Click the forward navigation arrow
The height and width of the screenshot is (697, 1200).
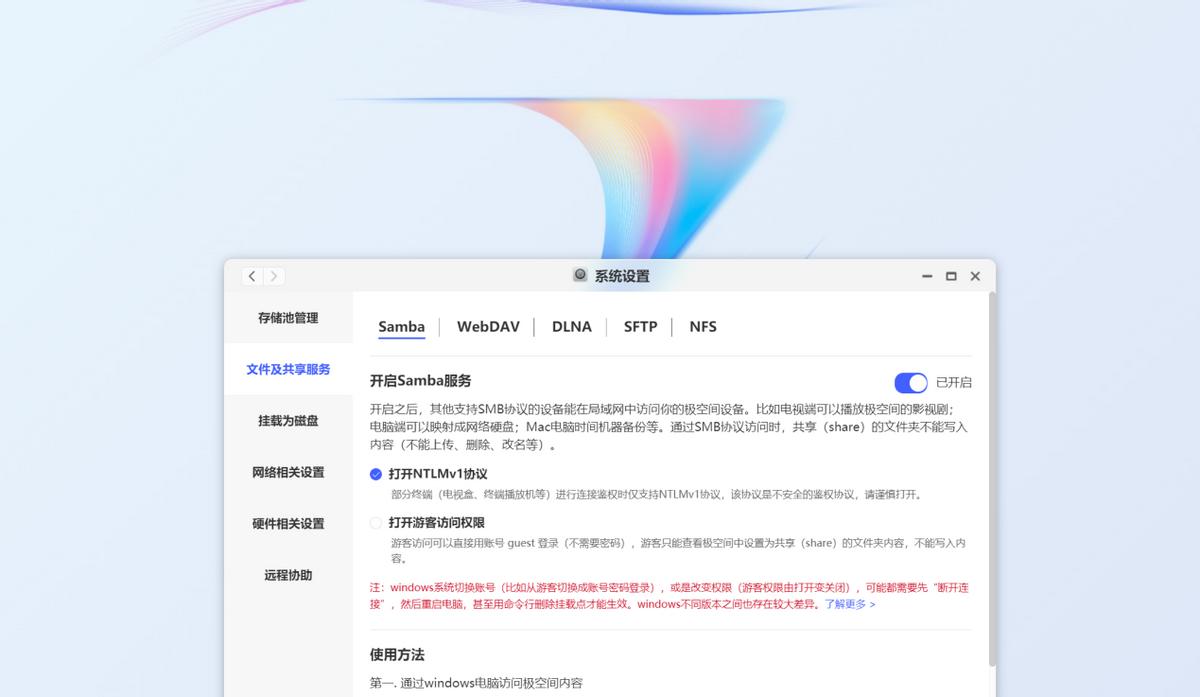(x=274, y=276)
